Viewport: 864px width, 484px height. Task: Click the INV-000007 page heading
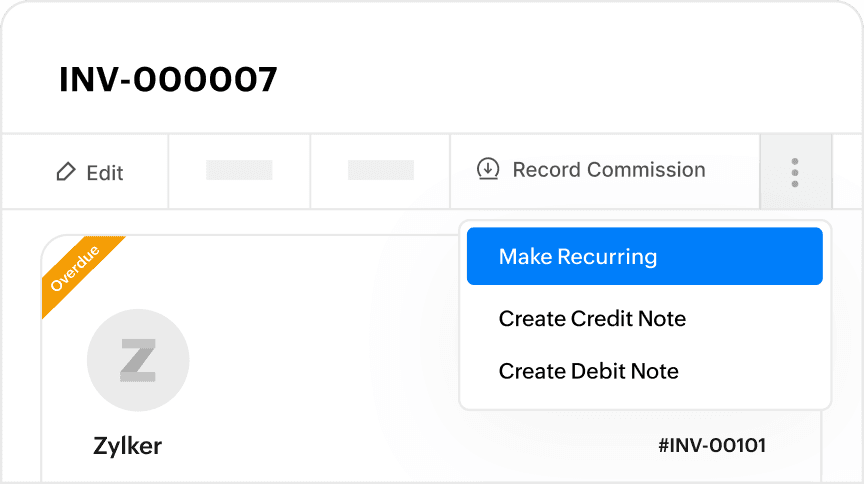click(x=168, y=80)
